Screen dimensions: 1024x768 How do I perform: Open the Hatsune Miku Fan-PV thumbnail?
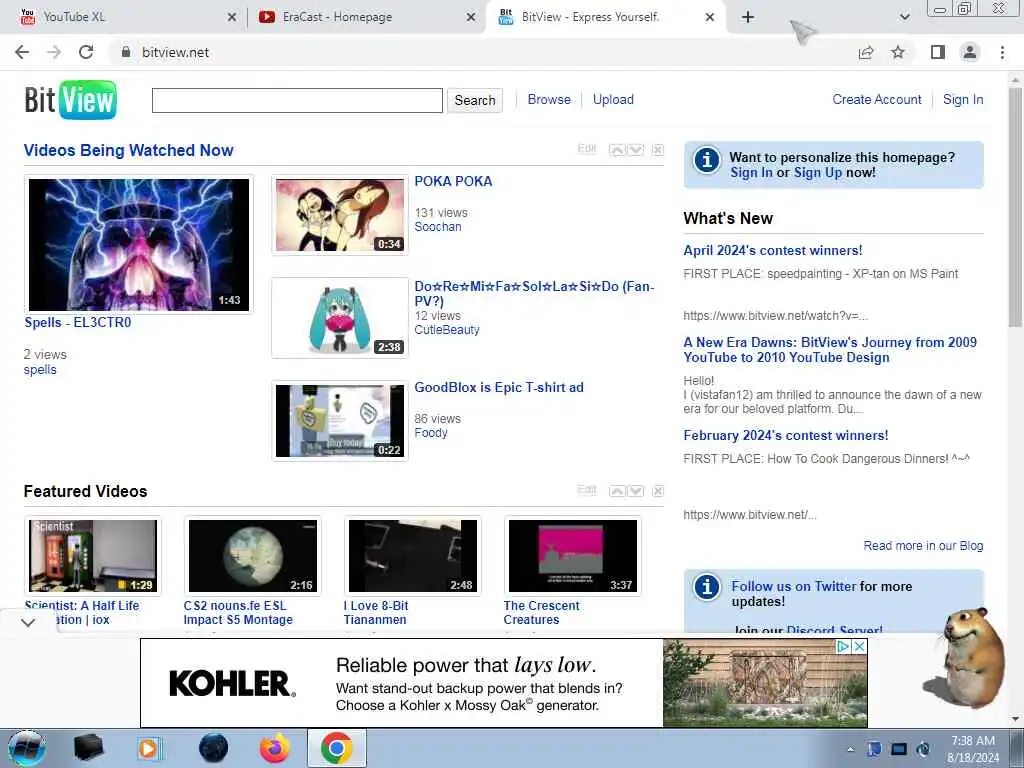(x=340, y=318)
